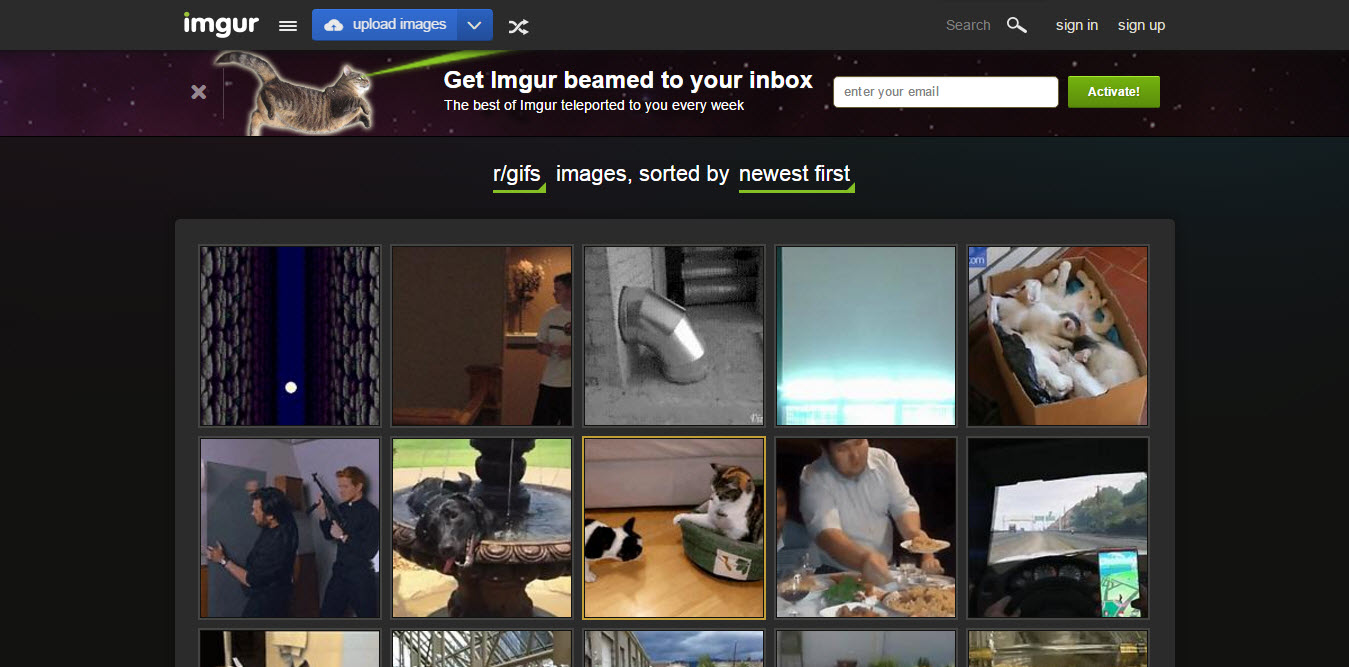Dismiss the email banner with X
The height and width of the screenshot is (667, 1349).
(x=199, y=92)
